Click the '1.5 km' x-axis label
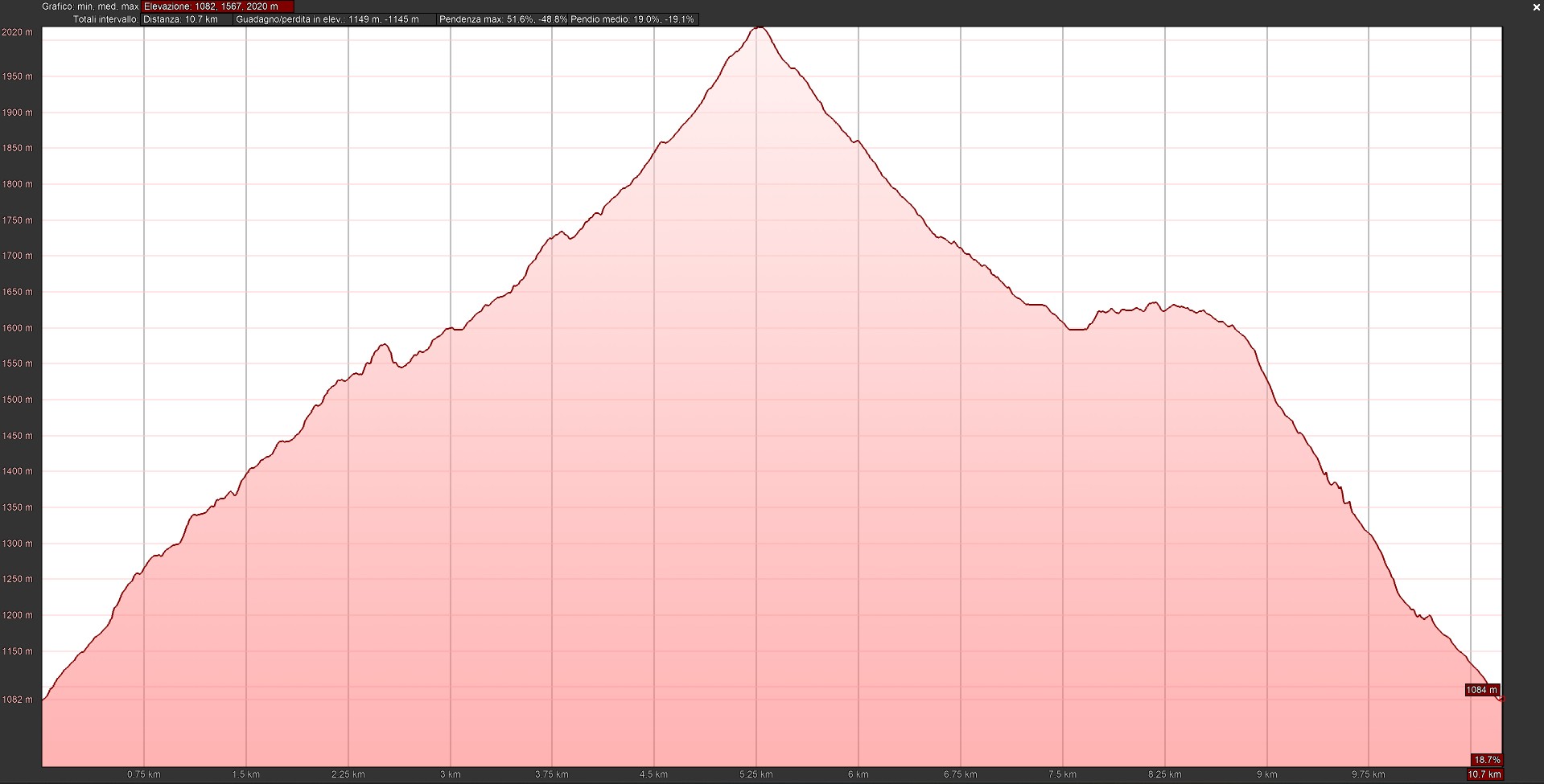 click(246, 774)
